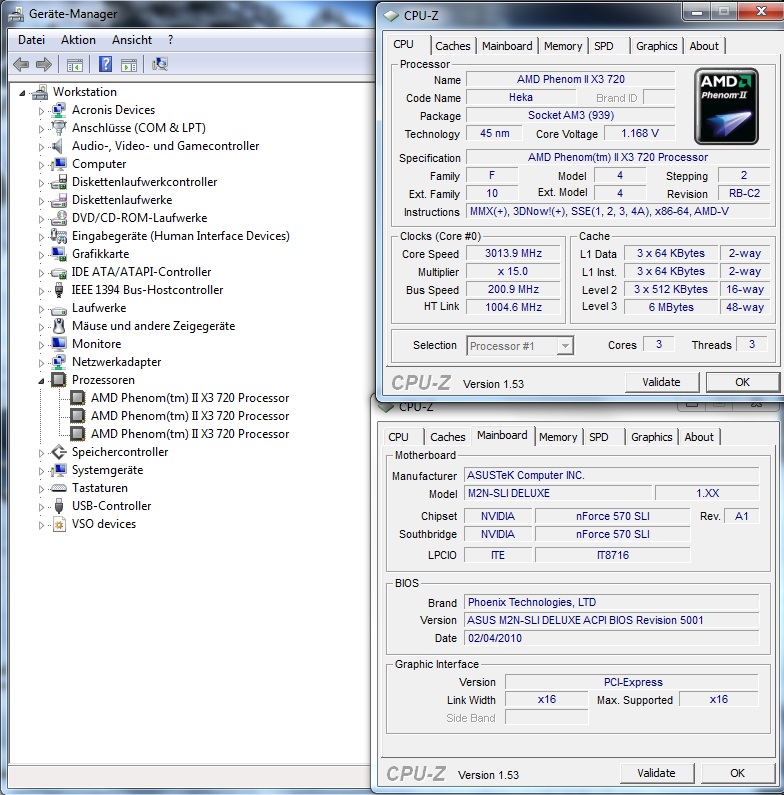Expand the Monitore node

42,344
